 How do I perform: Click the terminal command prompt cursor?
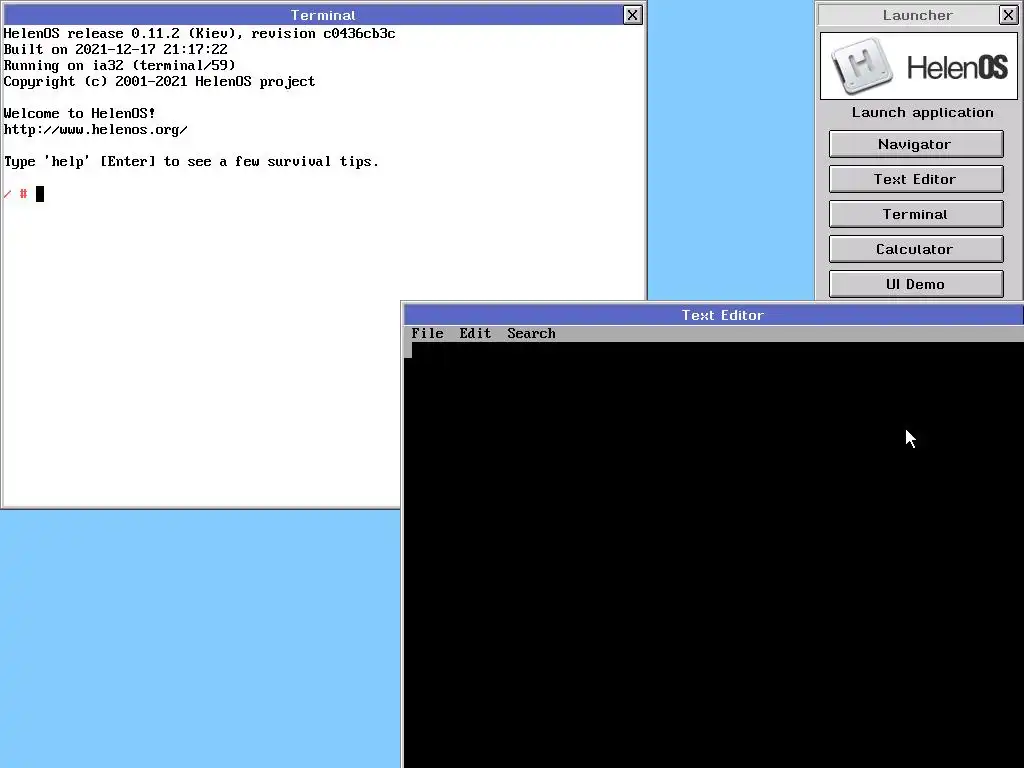(x=40, y=194)
